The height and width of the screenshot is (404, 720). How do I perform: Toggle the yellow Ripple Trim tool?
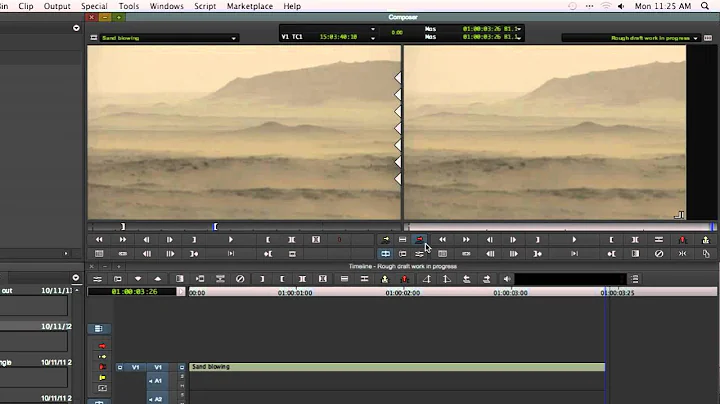click(102, 377)
